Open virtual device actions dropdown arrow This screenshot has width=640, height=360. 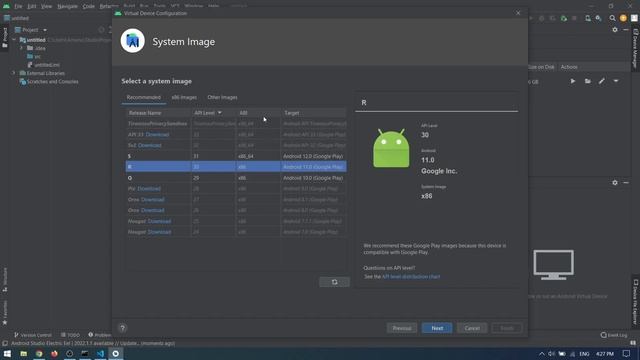pos(616,81)
